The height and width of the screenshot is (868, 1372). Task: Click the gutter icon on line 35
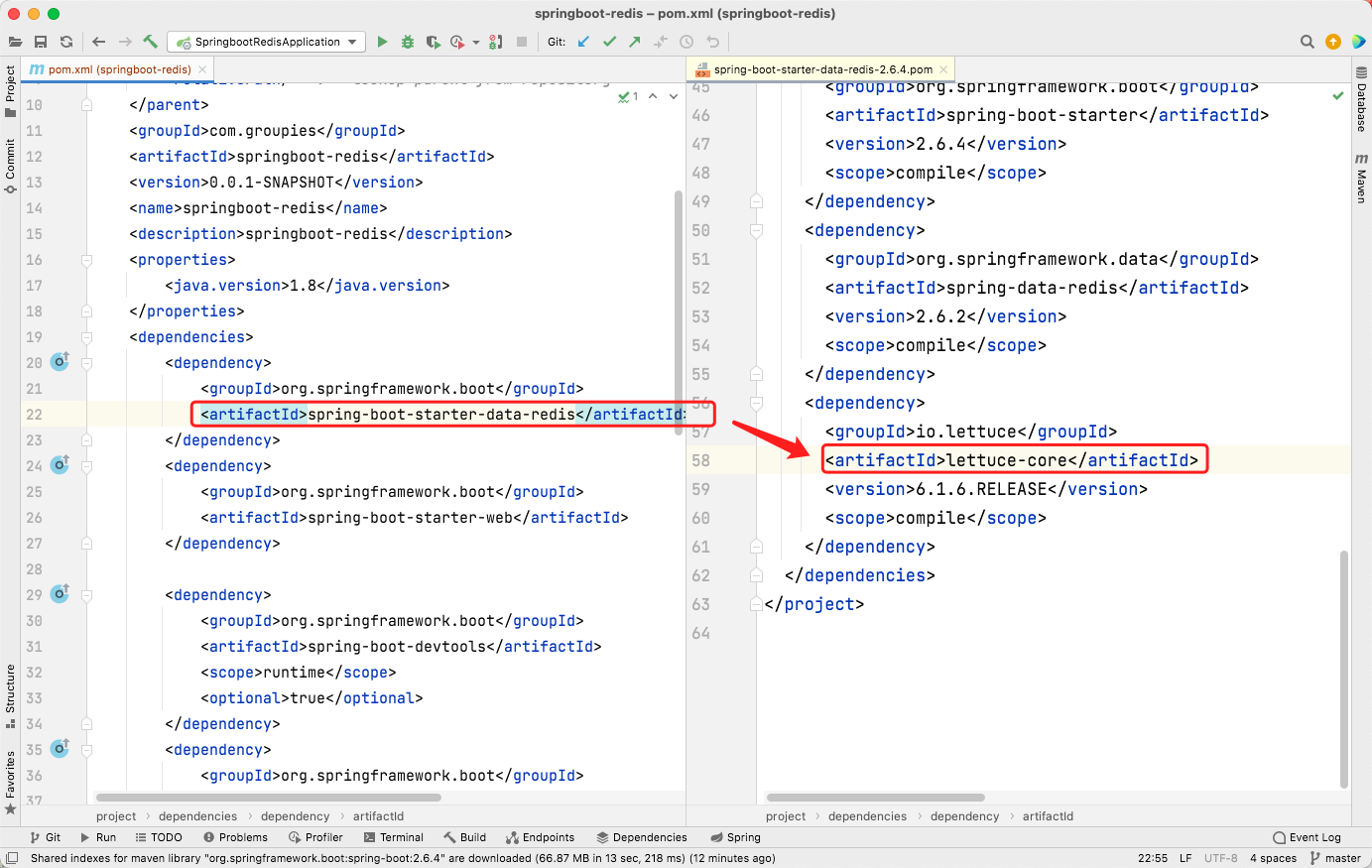point(61,749)
